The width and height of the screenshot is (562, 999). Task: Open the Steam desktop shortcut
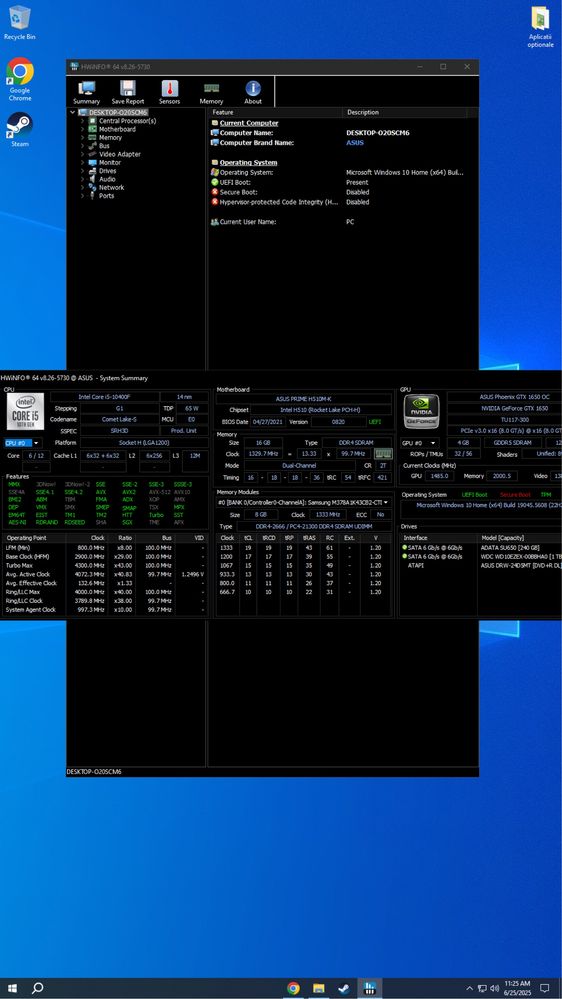(20, 130)
